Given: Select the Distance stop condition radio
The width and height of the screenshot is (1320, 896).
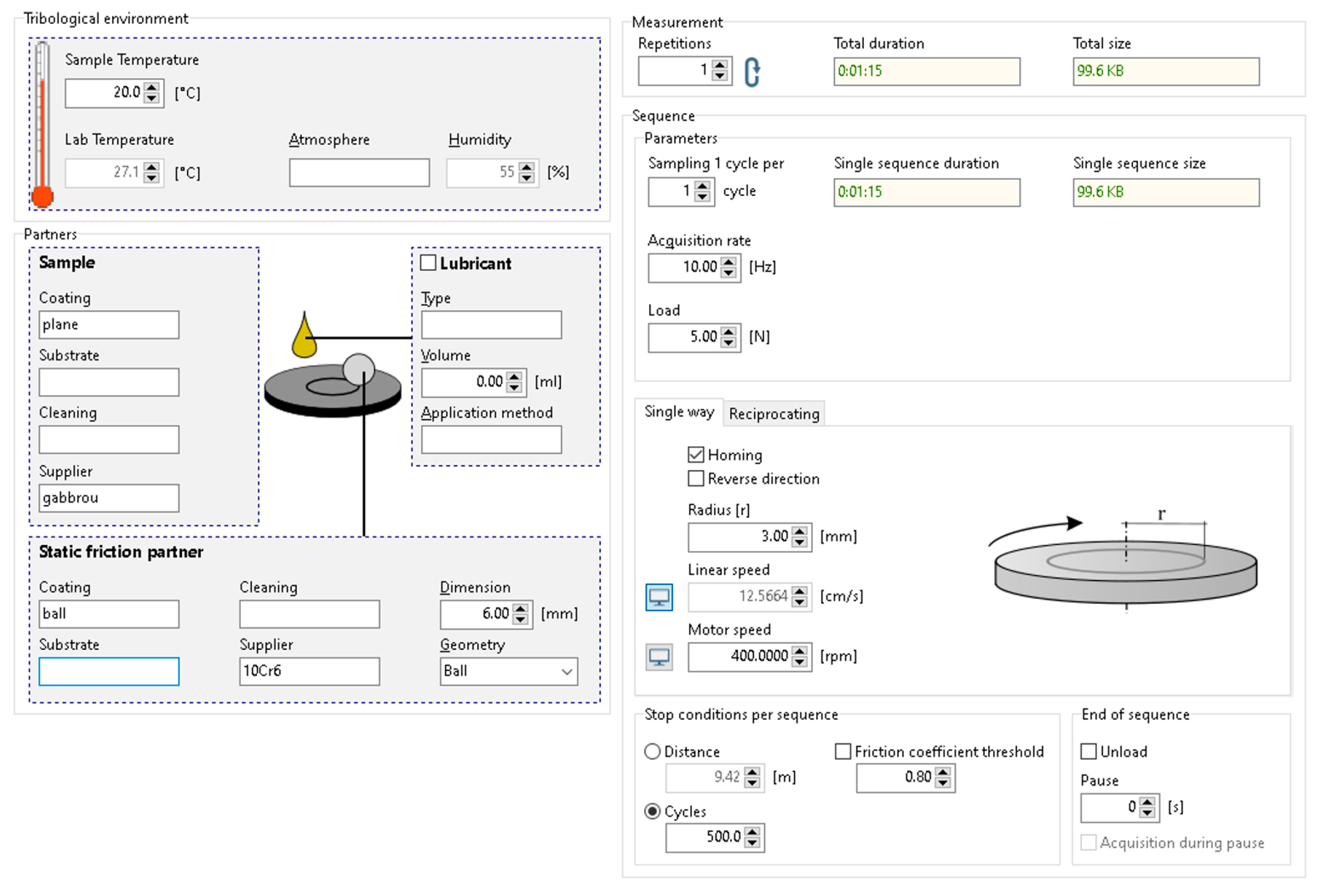Looking at the screenshot, I should point(653,752).
